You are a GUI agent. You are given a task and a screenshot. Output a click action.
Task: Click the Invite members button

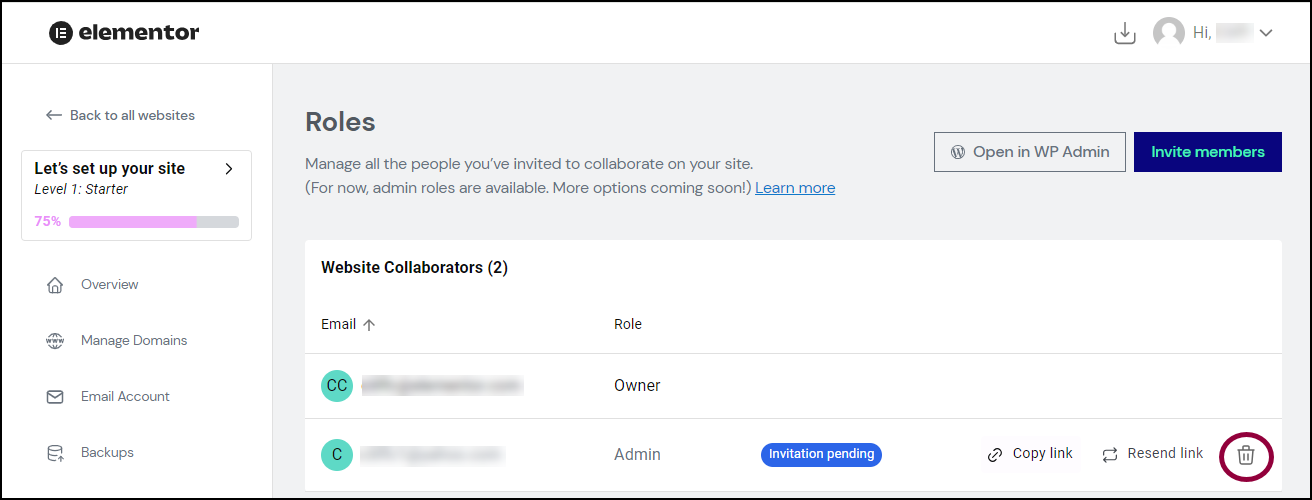pos(1208,152)
